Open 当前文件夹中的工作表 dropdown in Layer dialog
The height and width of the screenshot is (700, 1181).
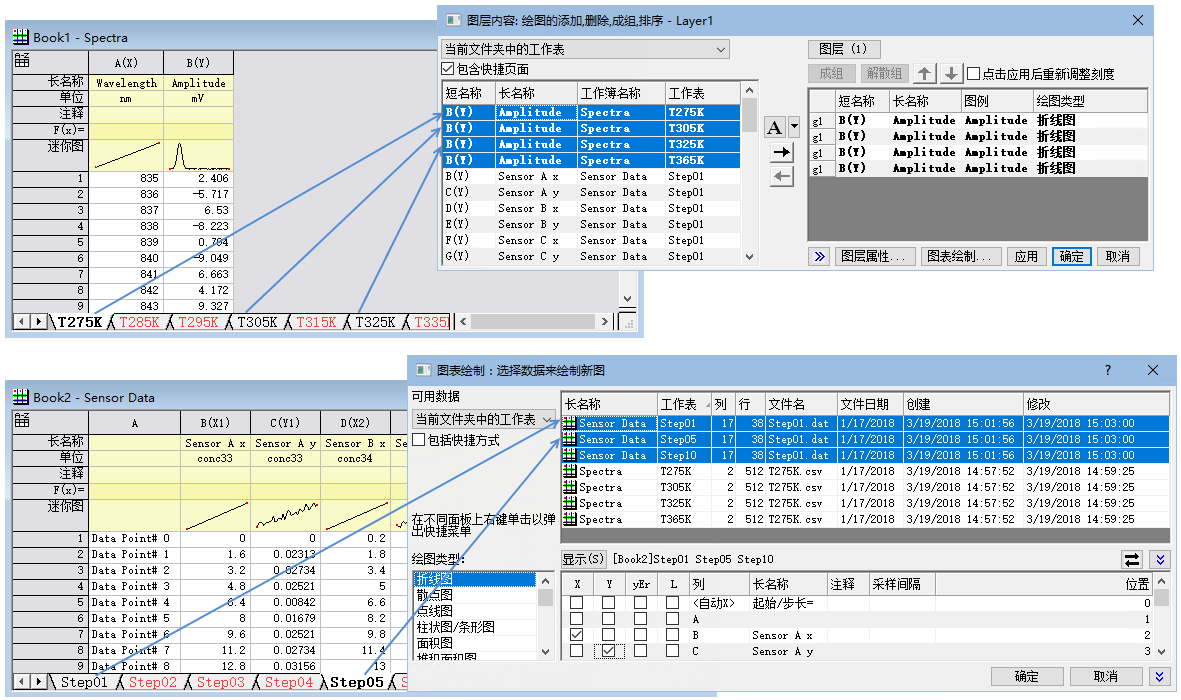pyautogui.click(x=585, y=50)
